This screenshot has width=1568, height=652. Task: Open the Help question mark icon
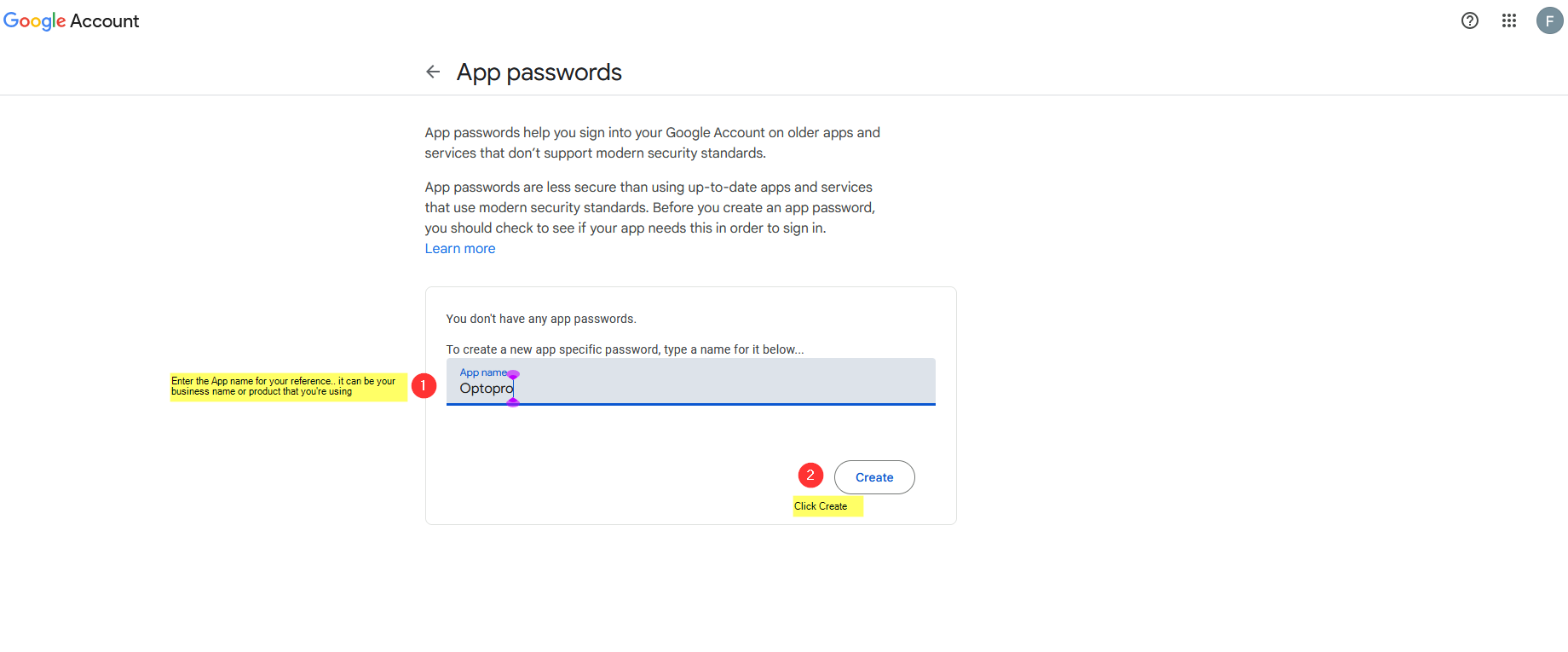point(1469,20)
